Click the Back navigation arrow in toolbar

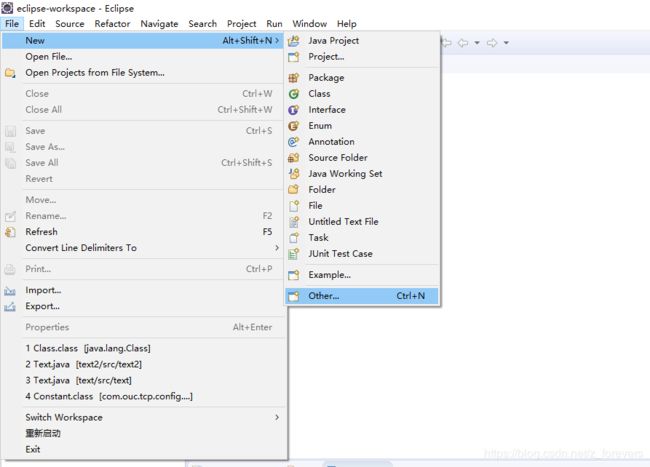click(463, 43)
